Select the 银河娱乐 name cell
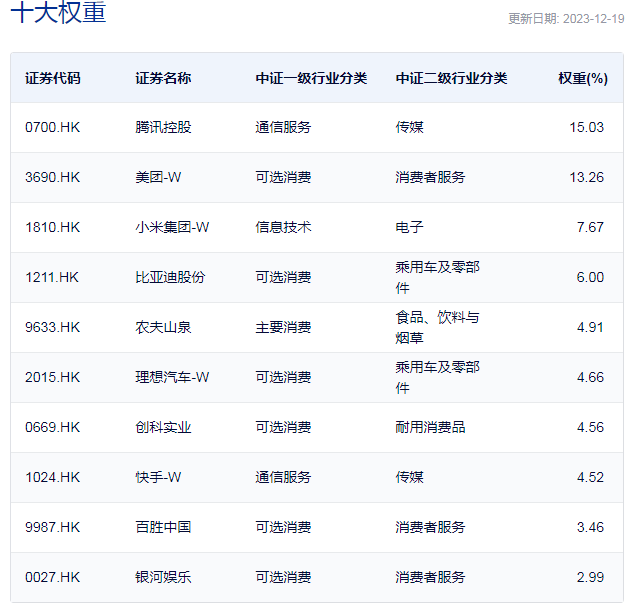Screen dimensions: 629x611 tap(163, 577)
